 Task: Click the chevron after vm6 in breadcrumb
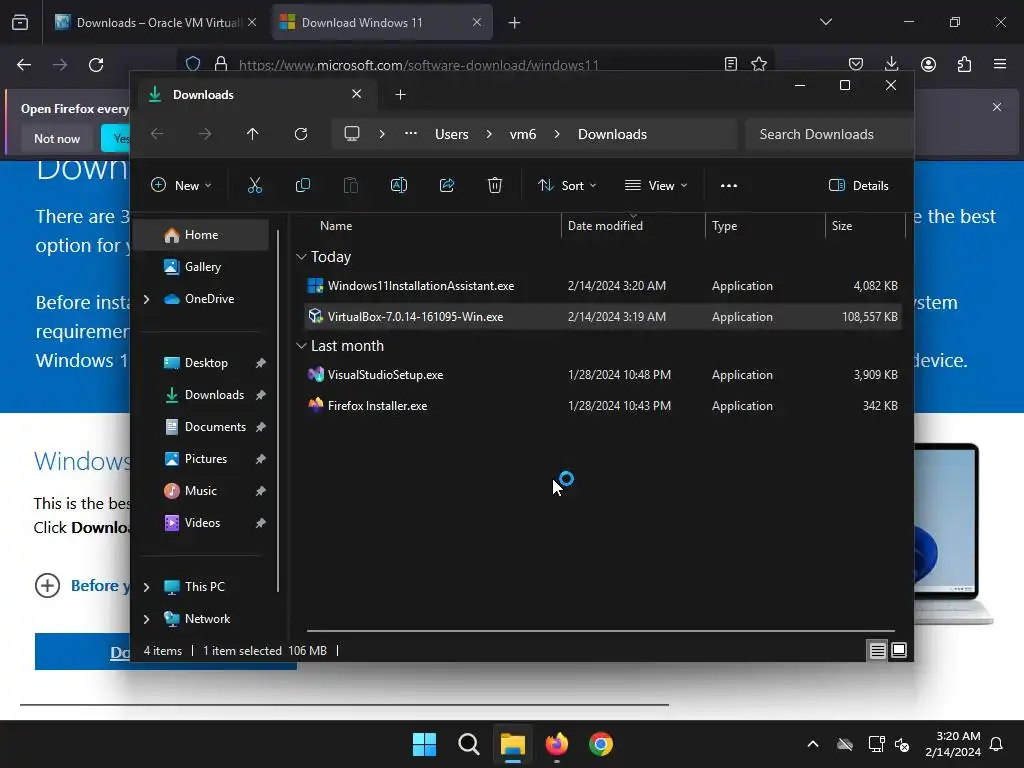(557, 134)
